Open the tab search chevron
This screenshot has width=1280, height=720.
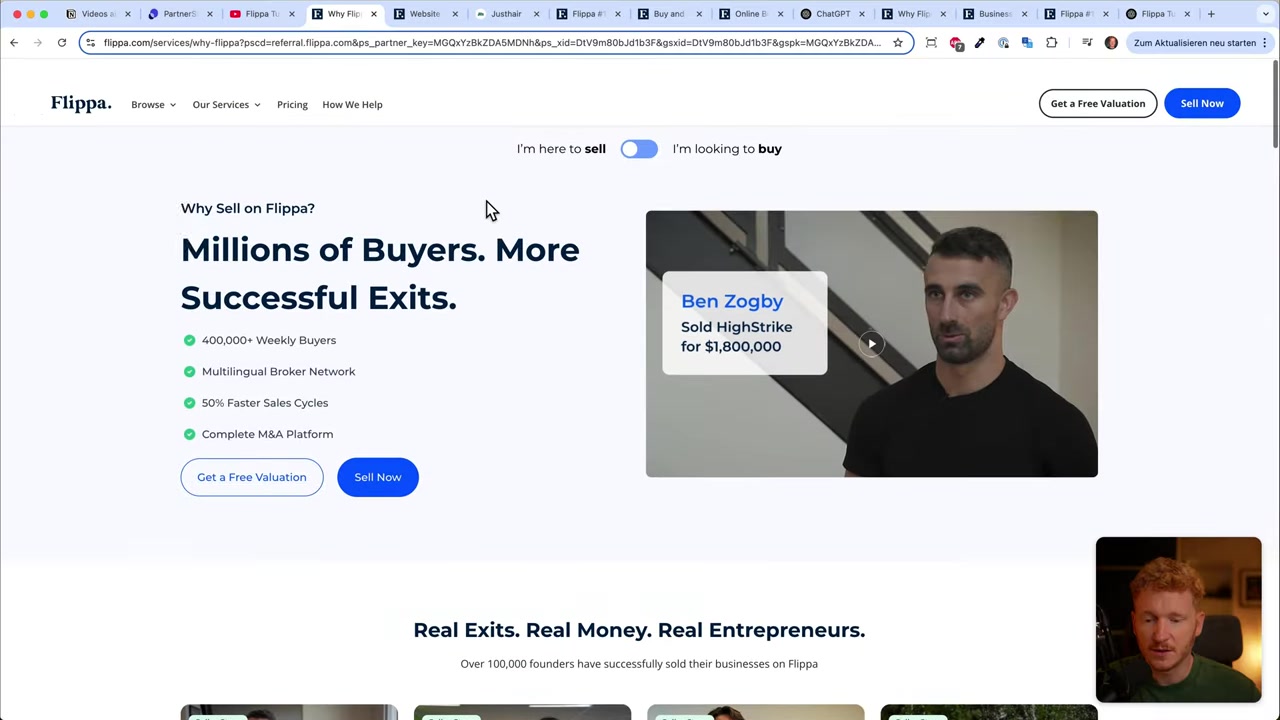pos(1266,14)
